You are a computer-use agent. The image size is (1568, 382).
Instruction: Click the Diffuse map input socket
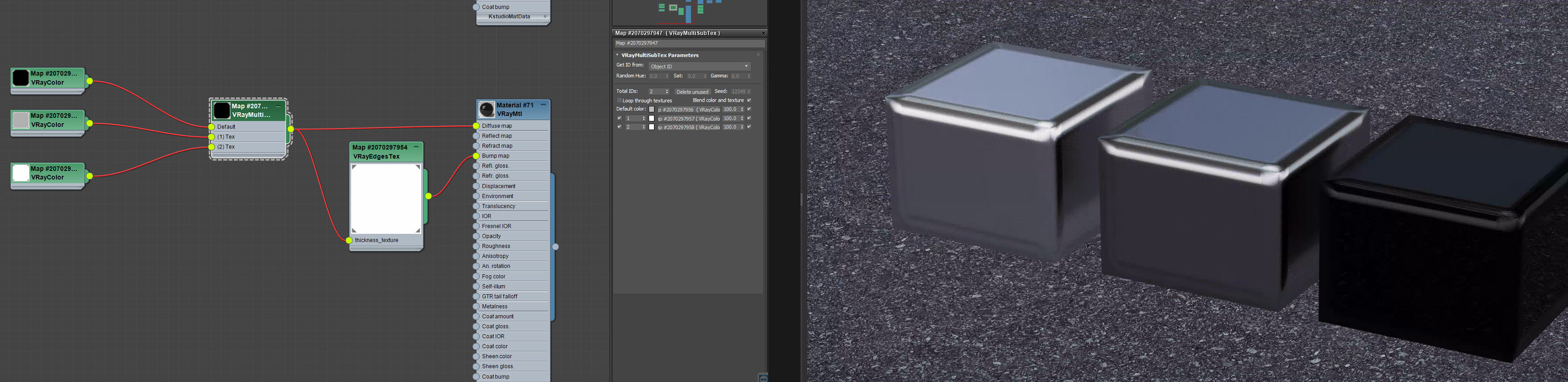tap(476, 126)
